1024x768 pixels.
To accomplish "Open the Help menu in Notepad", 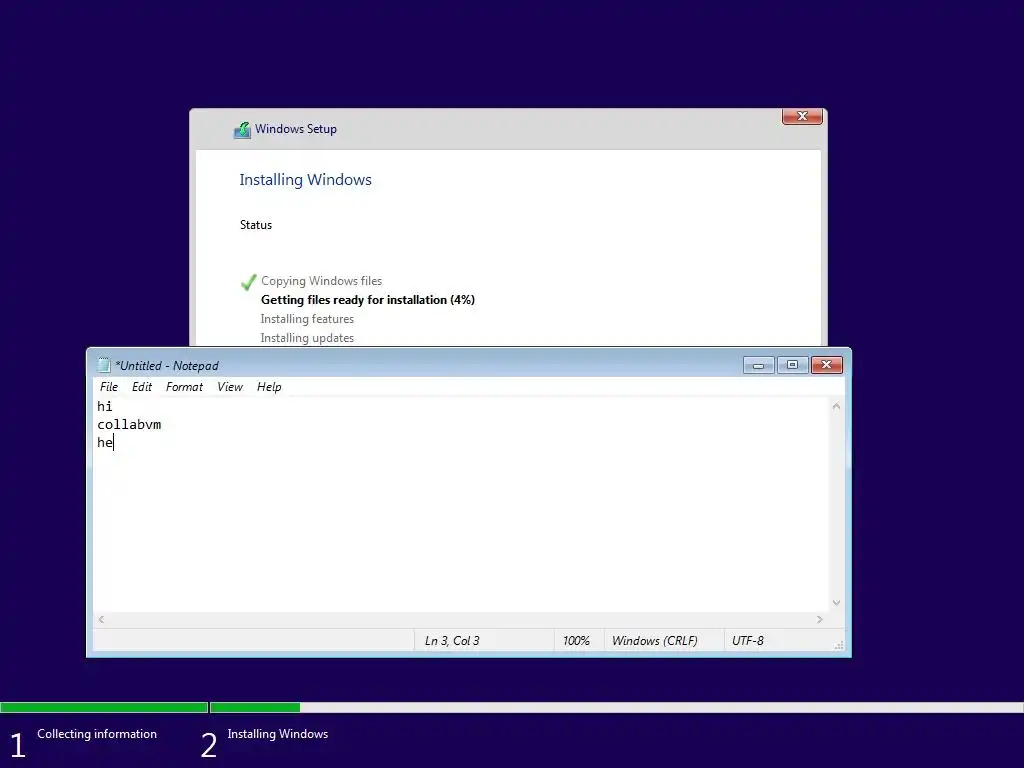I will click(269, 387).
